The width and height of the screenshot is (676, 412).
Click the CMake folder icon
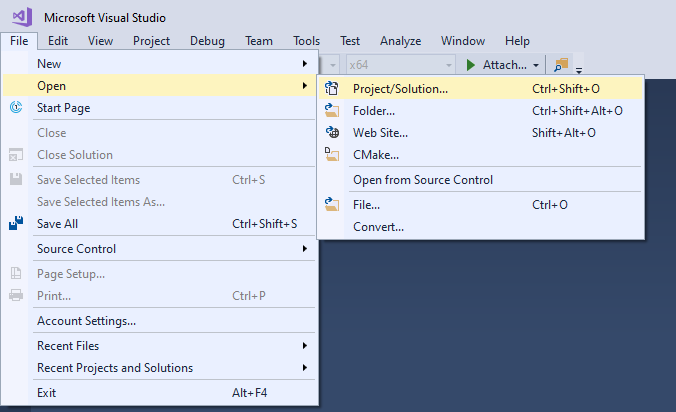coord(332,154)
